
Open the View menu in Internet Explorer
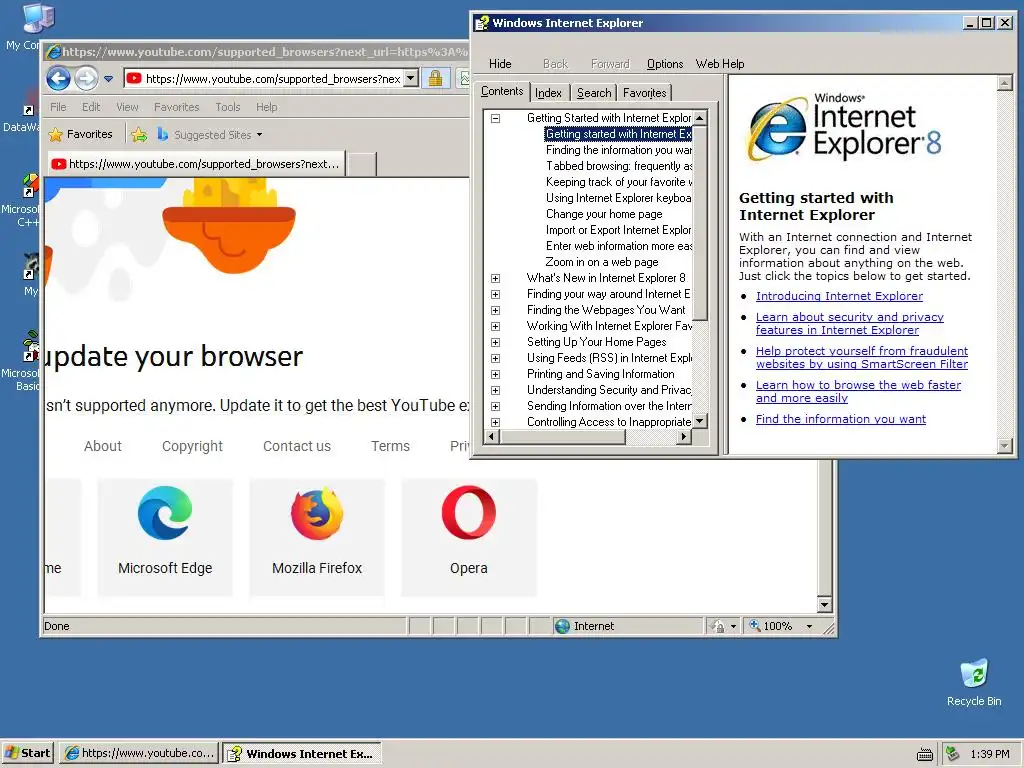click(x=127, y=107)
